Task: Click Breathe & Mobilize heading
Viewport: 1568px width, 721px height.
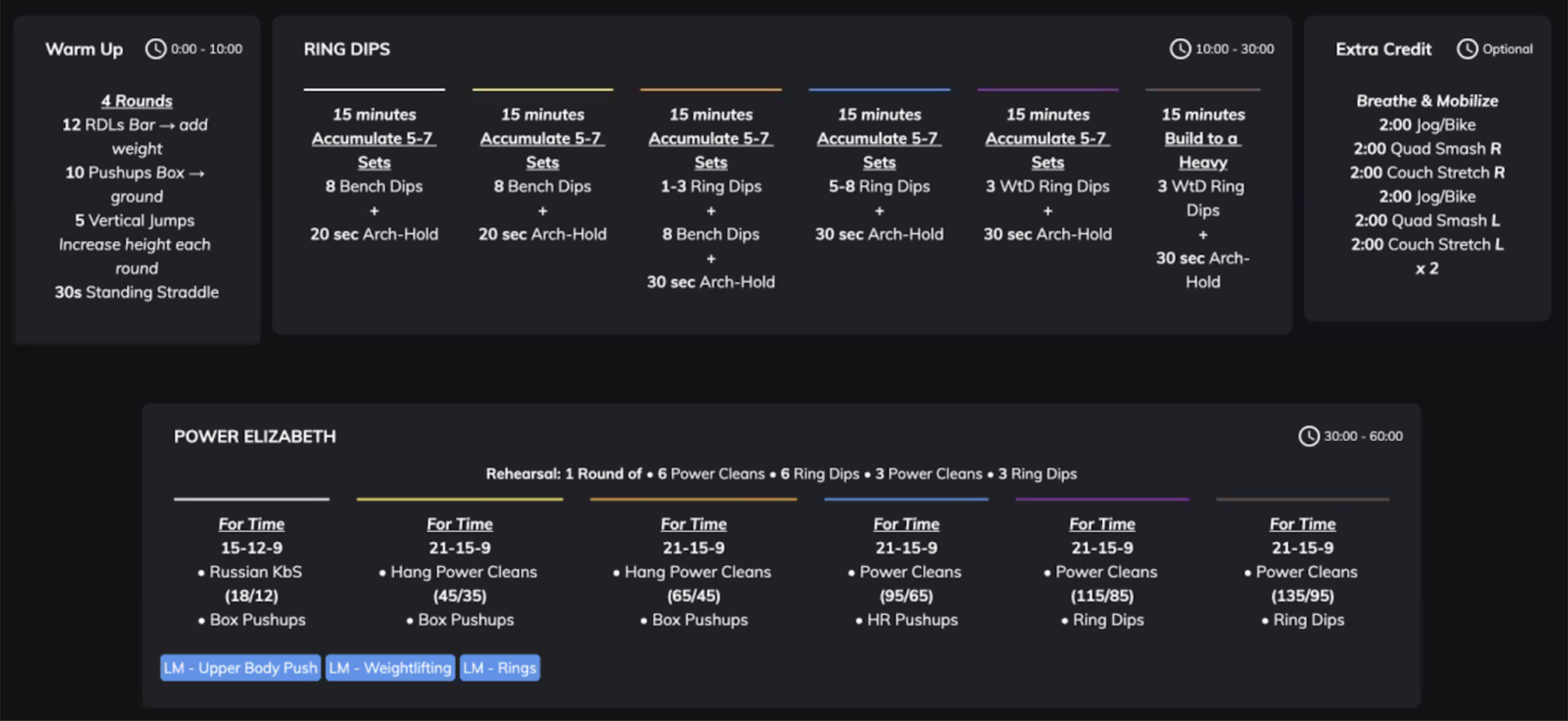Action: 1427,100
